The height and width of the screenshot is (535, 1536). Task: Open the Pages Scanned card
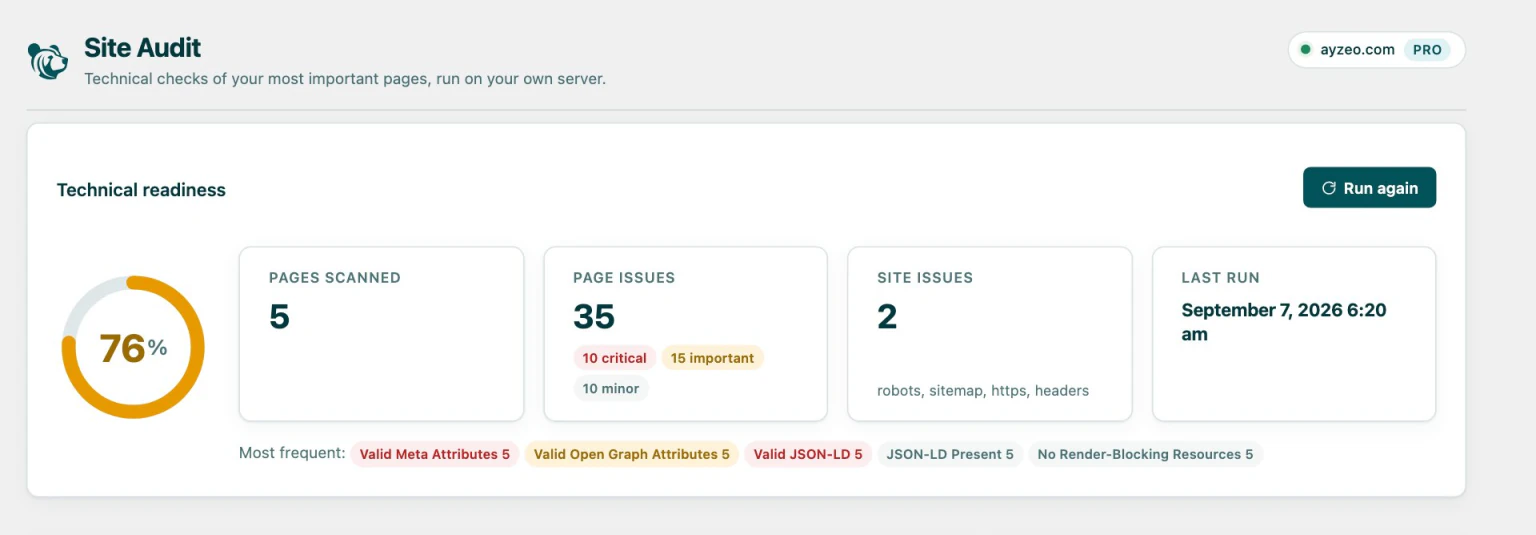[381, 334]
